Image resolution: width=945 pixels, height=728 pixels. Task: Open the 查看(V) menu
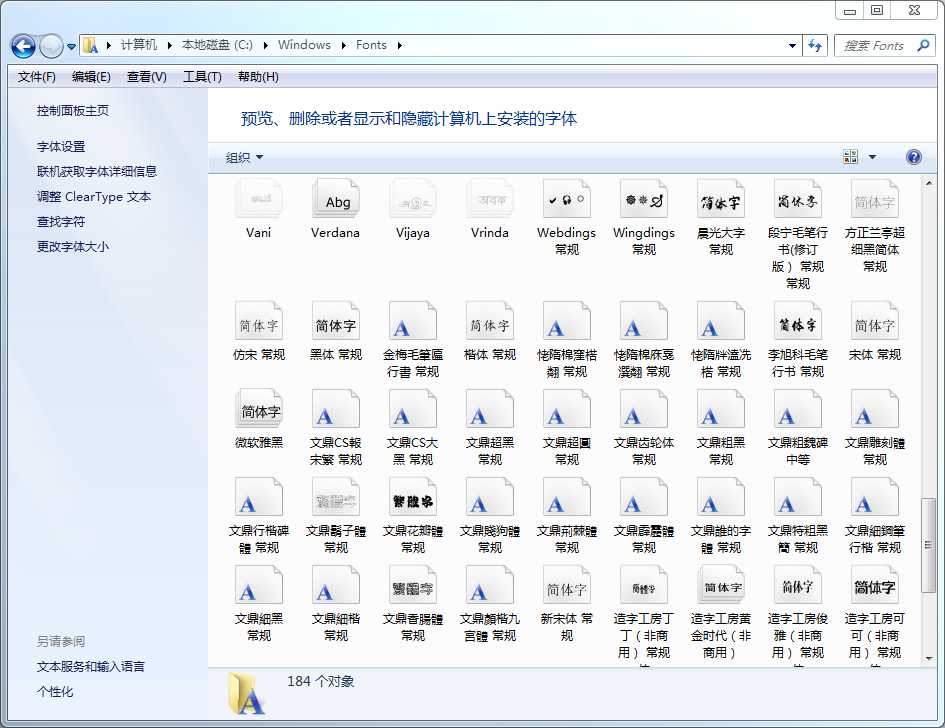(x=146, y=77)
